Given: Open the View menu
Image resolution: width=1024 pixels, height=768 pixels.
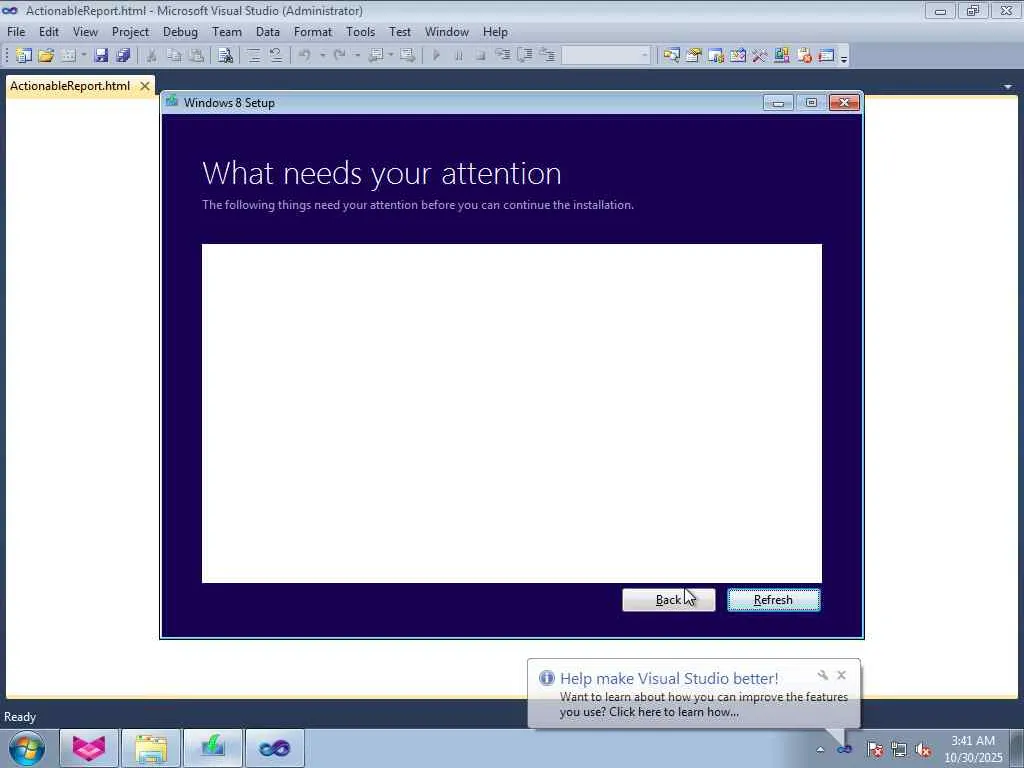Looking at the screenshot, I should (85, 31).
